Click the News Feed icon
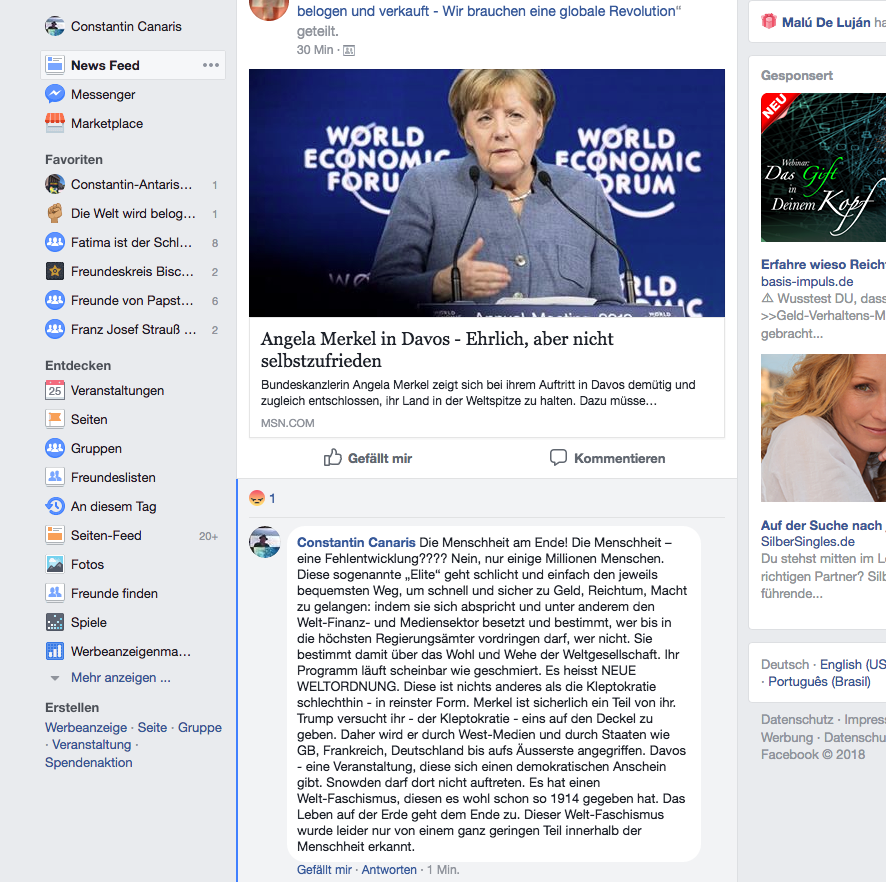The height and width of the screenshot is (882, 886). pos(55,65)
